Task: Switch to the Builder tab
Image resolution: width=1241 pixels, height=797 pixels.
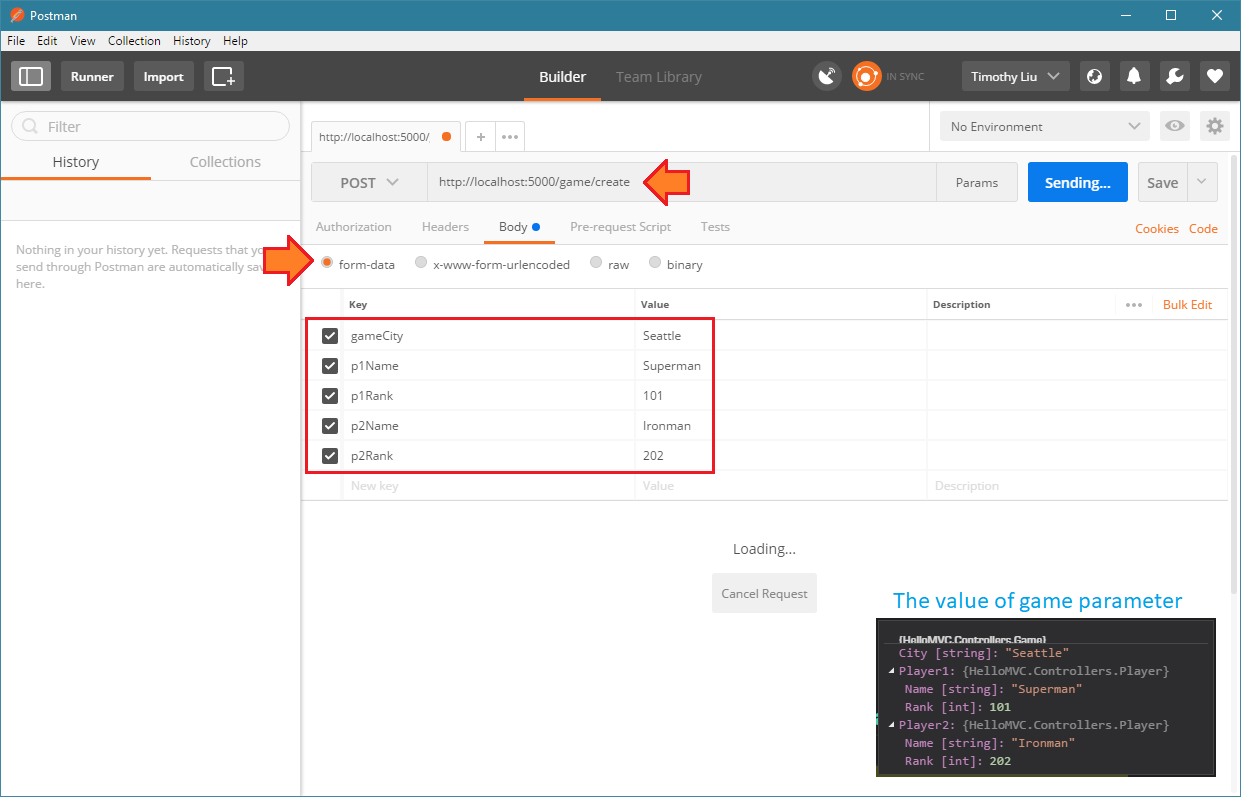Action: click(x=563, y=77)
